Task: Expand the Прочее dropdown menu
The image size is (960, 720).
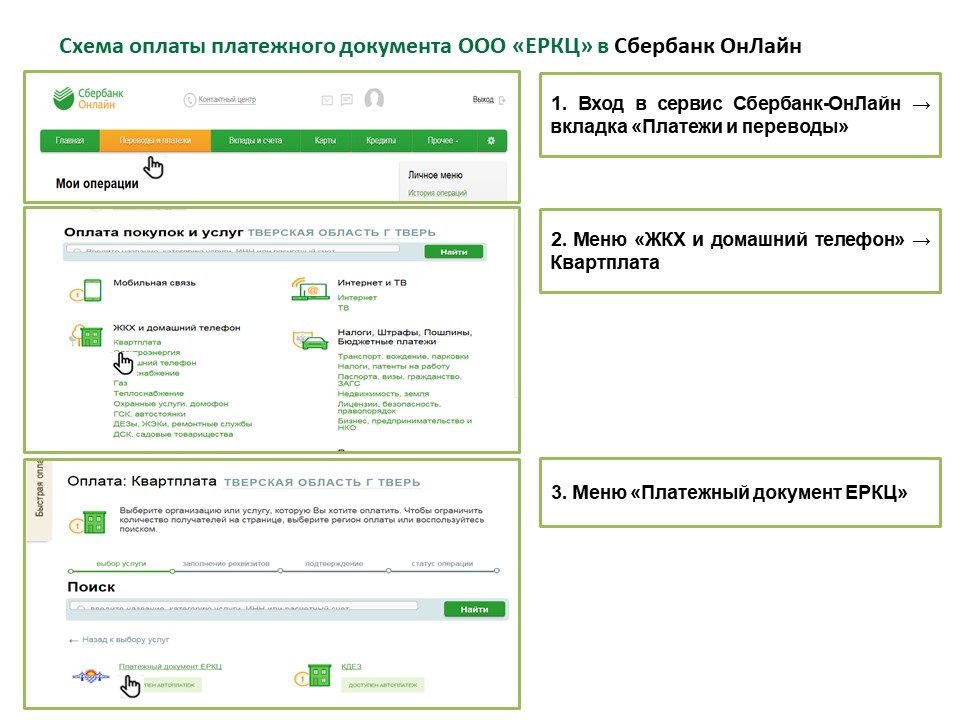Action: coord(443,140)
